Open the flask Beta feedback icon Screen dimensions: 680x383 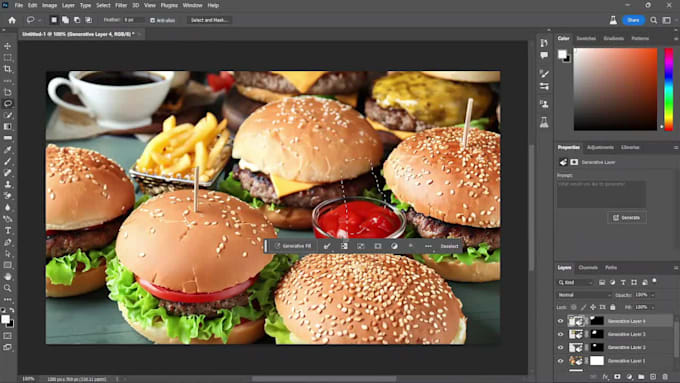613,20
